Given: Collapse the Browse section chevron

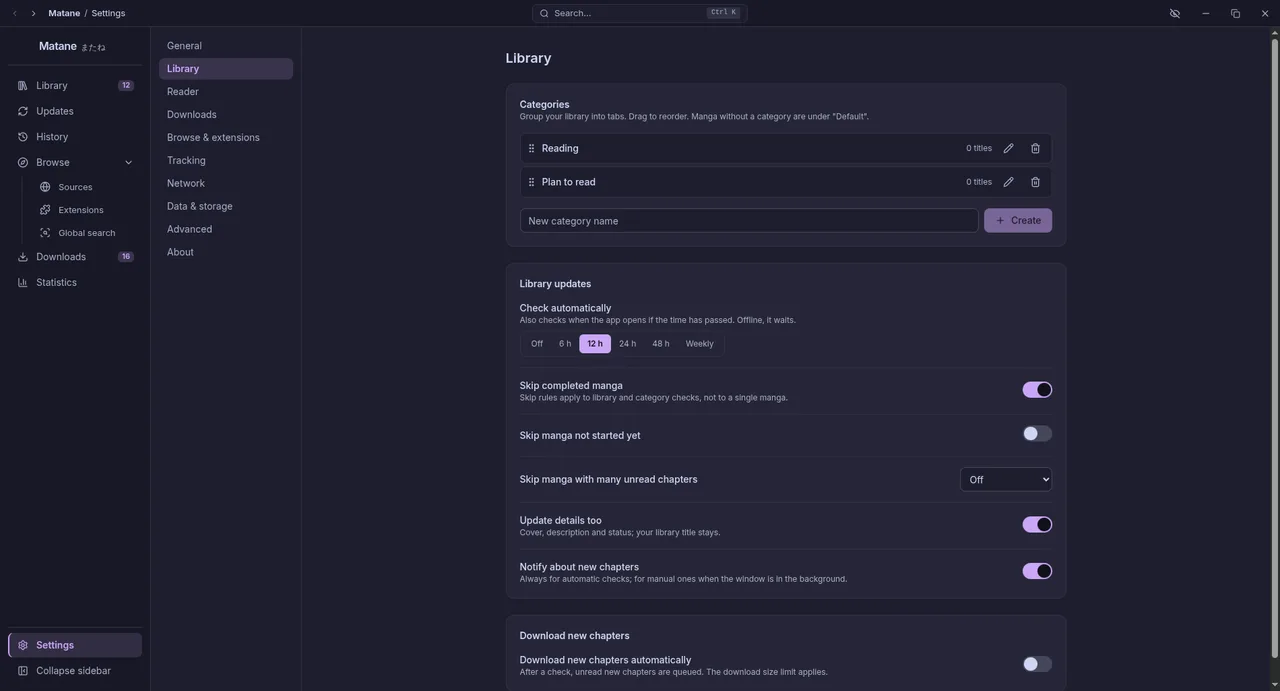Looking at the screenshot, I should (x=128, y=163).
